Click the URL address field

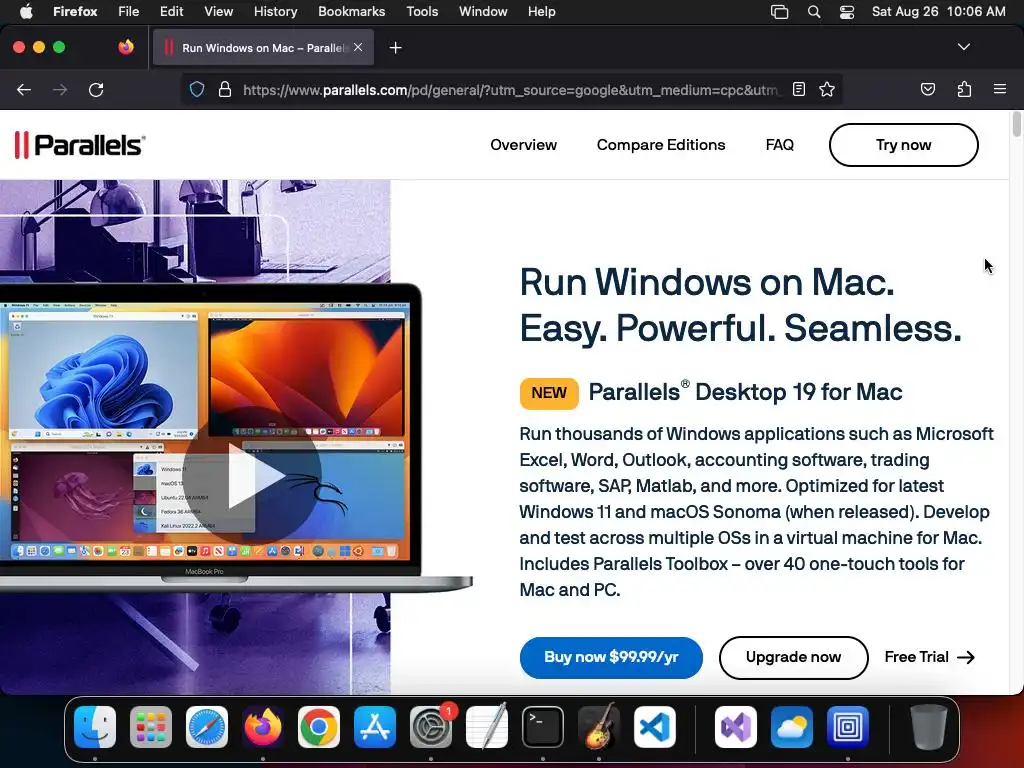[x=509, y=89]
